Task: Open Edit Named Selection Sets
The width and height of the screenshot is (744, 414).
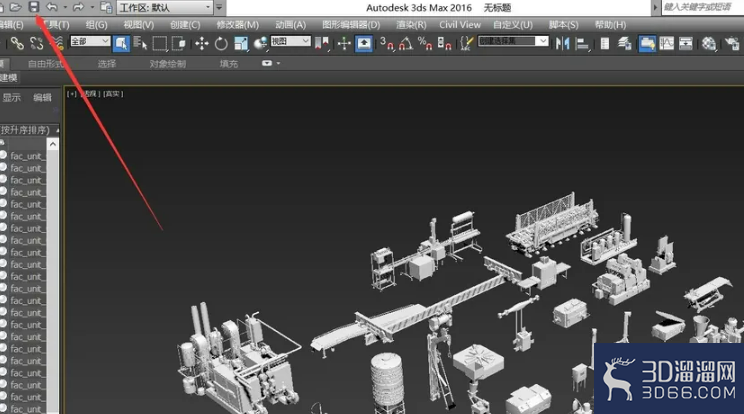Action: click(467, 44)
